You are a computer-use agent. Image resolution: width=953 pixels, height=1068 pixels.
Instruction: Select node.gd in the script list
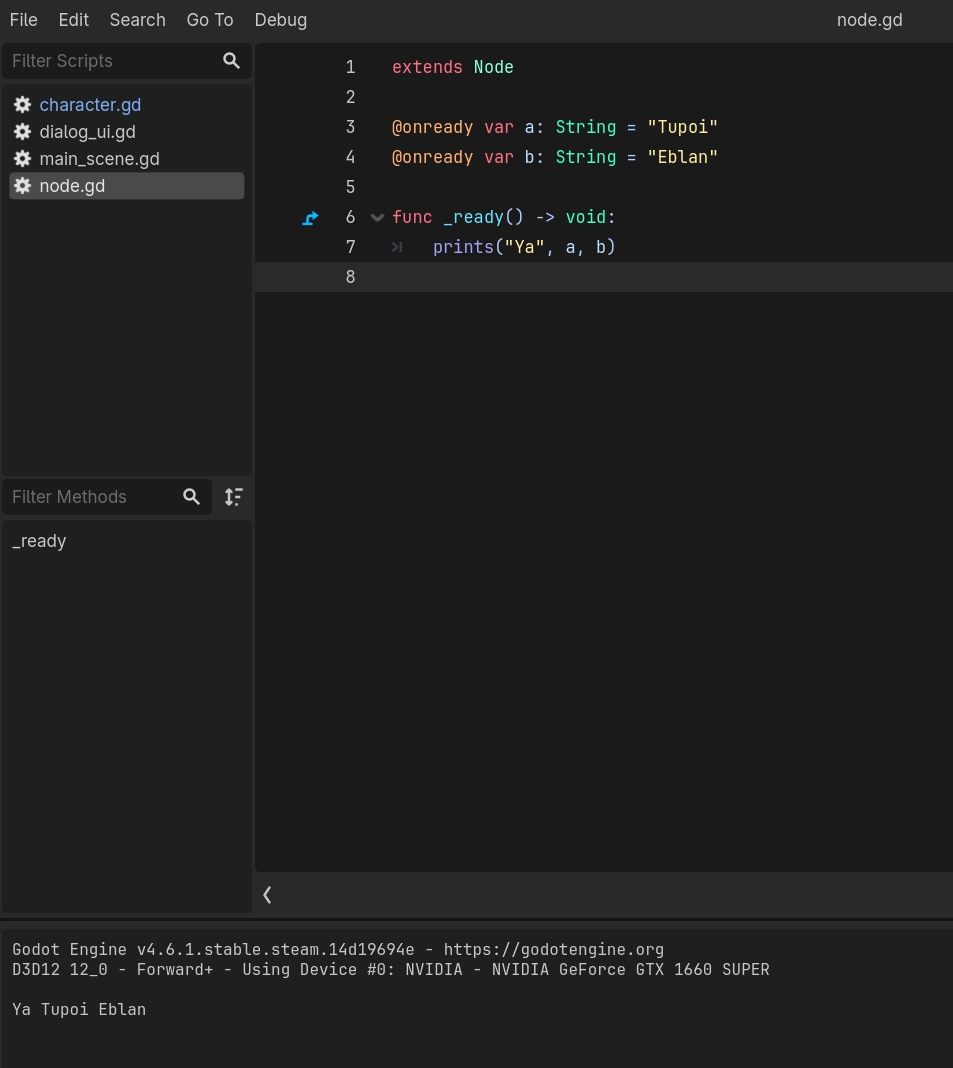(x=127, y=186)
